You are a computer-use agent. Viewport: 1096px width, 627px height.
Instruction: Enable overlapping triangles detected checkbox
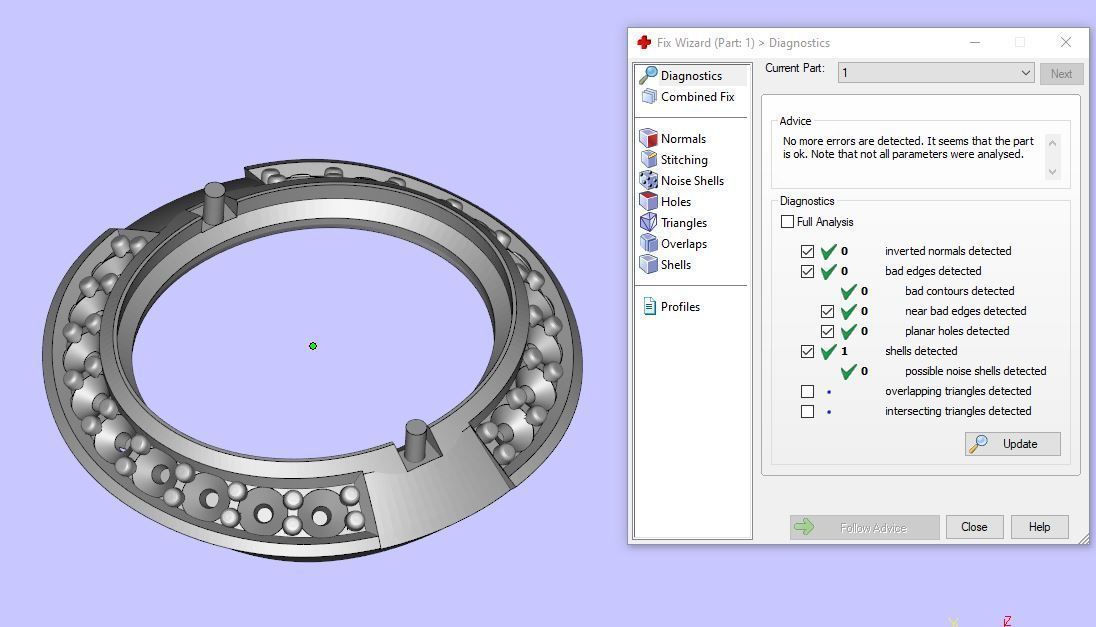coord(807,391)
